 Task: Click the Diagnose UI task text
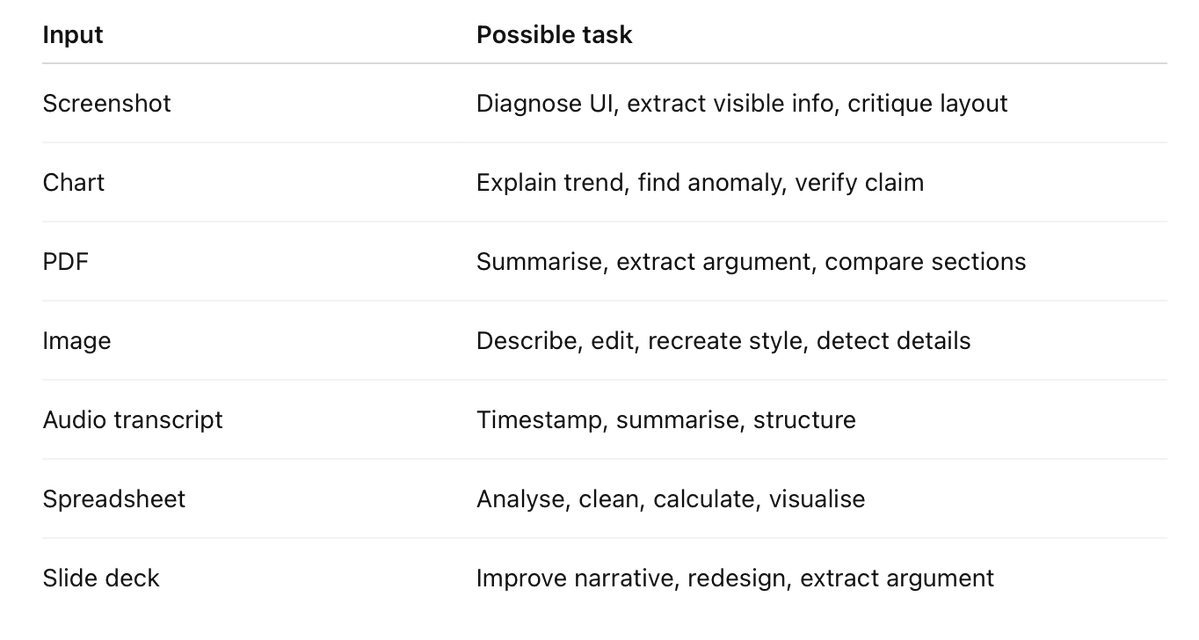[545, 103]
